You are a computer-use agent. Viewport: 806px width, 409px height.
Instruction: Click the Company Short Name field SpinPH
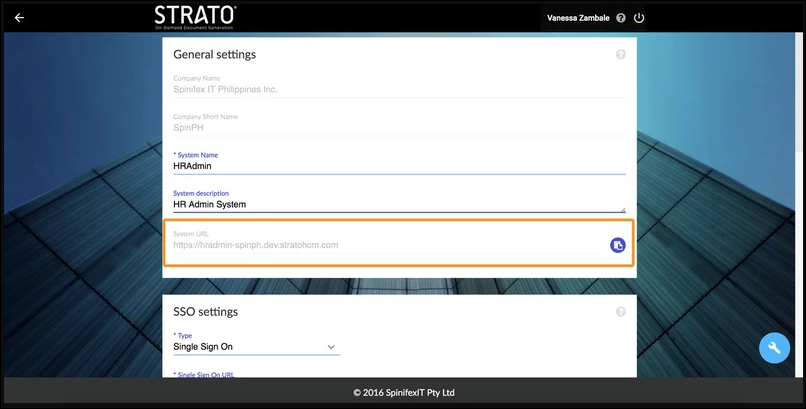[x=398, y=128]
